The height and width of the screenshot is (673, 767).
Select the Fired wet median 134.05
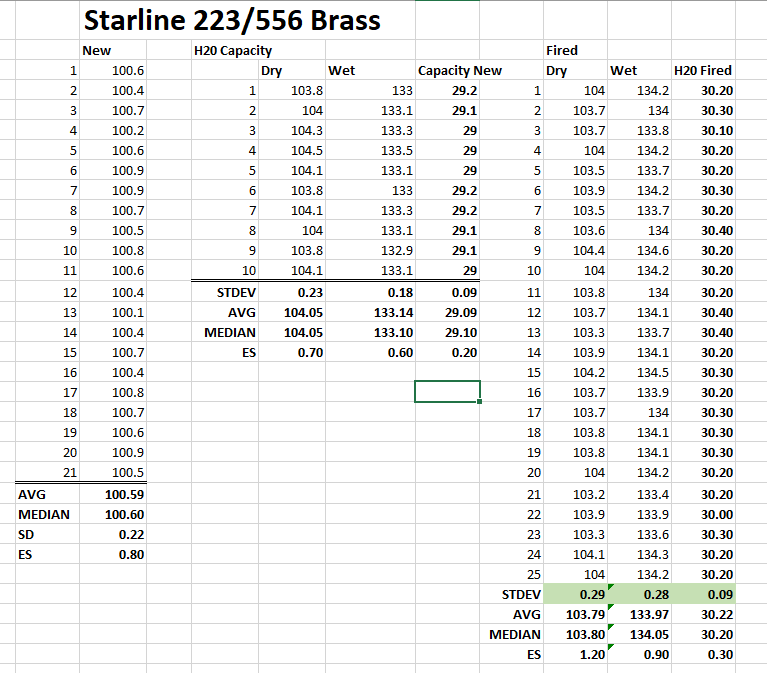(x=639, y=634)
